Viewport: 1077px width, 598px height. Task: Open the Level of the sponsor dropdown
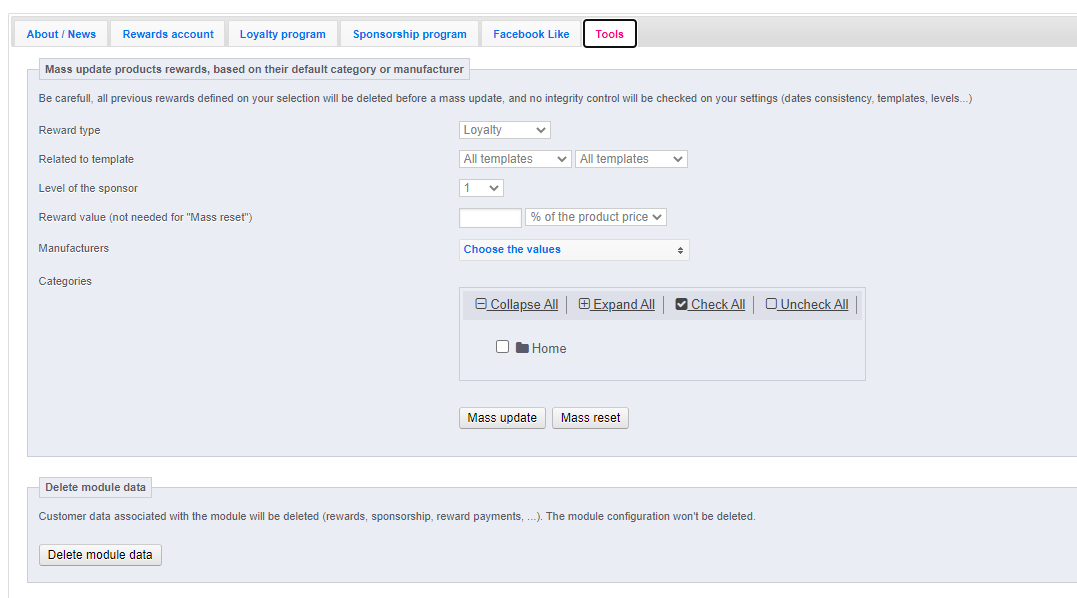click(481, 188)
